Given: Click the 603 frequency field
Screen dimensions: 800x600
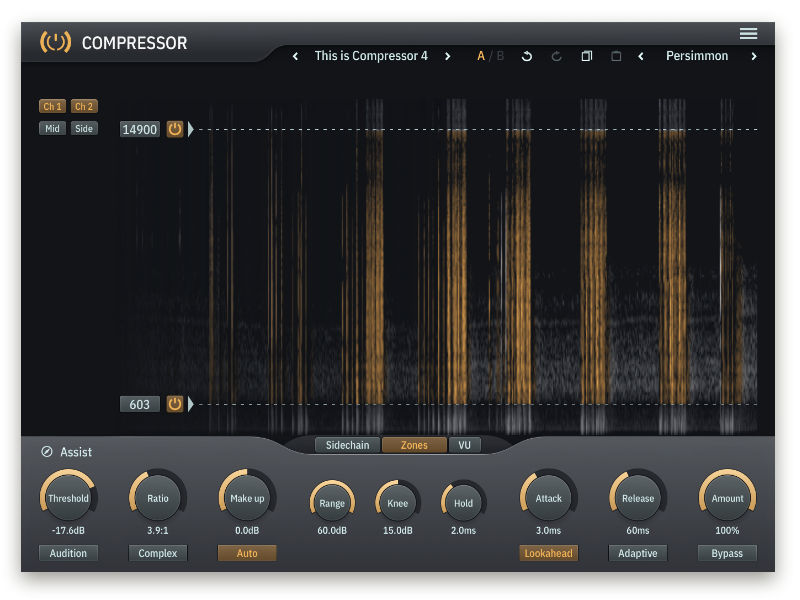Looking at the screenshot, I should (140, 404).
